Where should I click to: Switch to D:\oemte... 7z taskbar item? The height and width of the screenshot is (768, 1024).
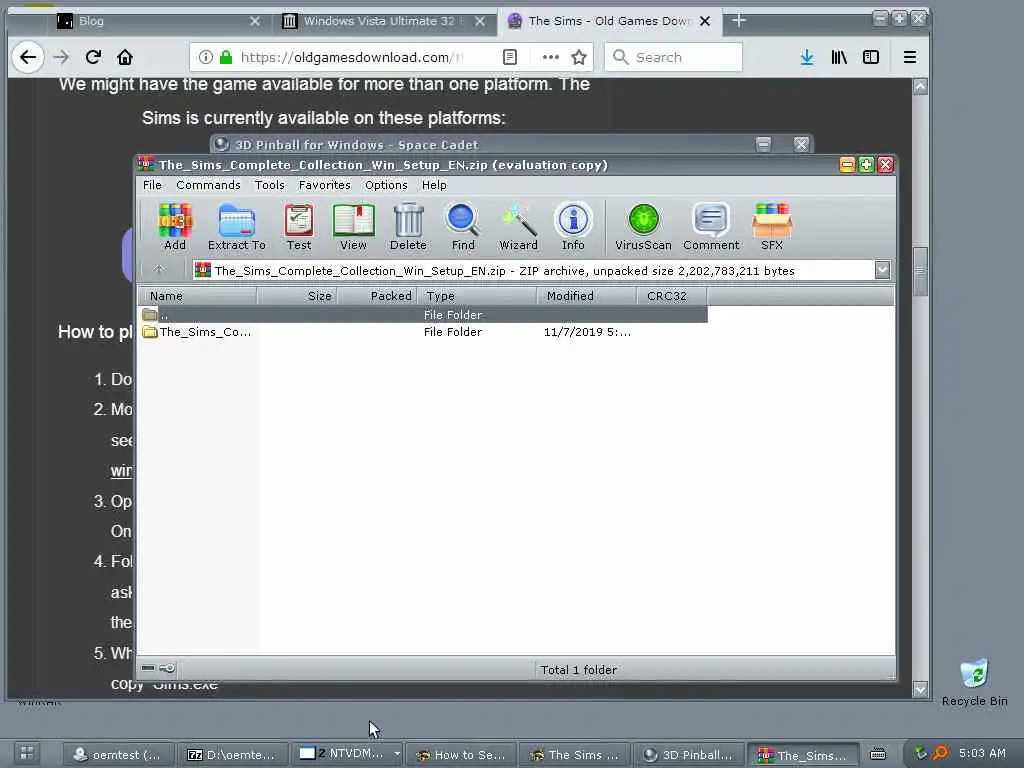tap(232, 754)
